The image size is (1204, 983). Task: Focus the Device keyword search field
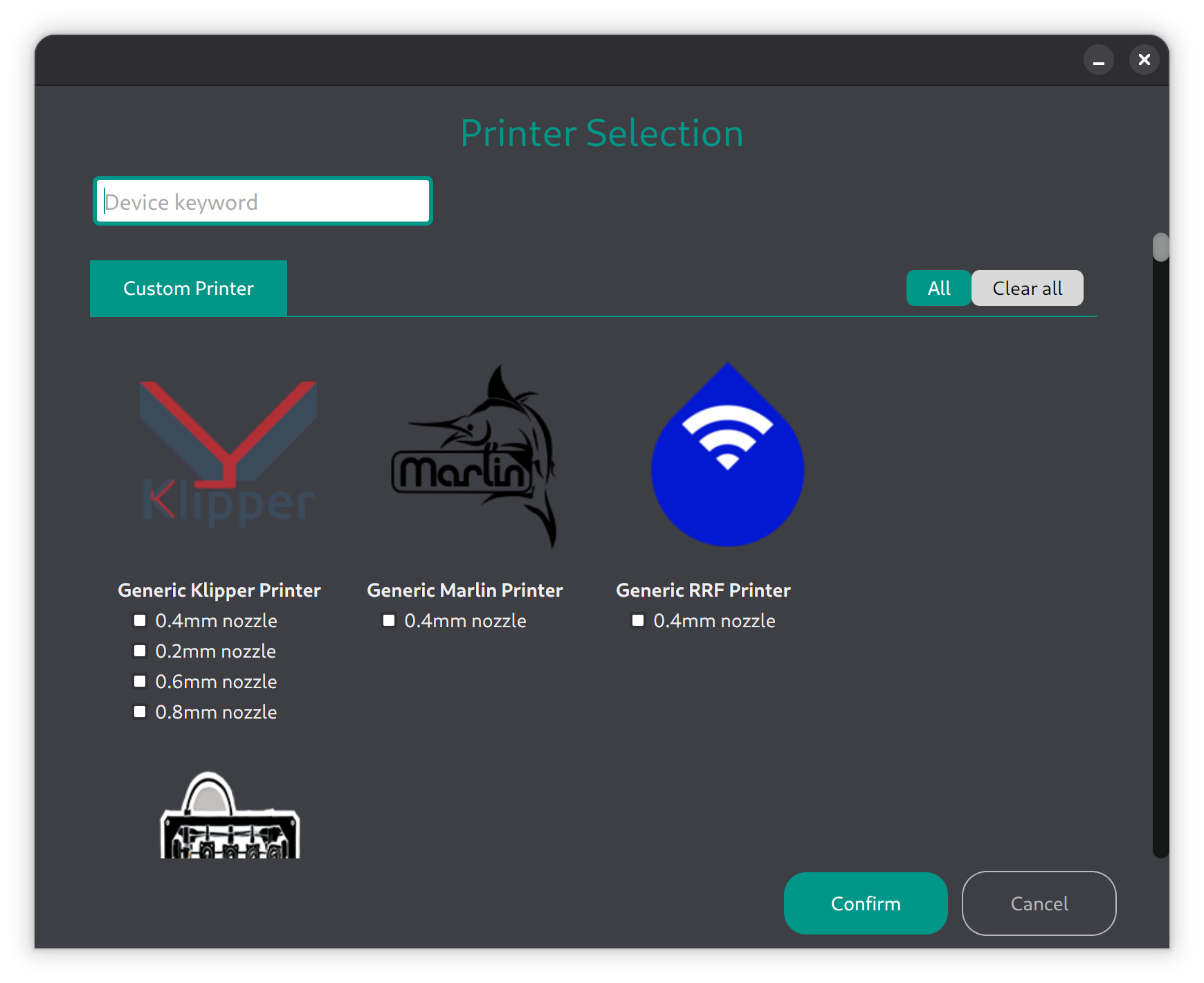coord(263,201)
